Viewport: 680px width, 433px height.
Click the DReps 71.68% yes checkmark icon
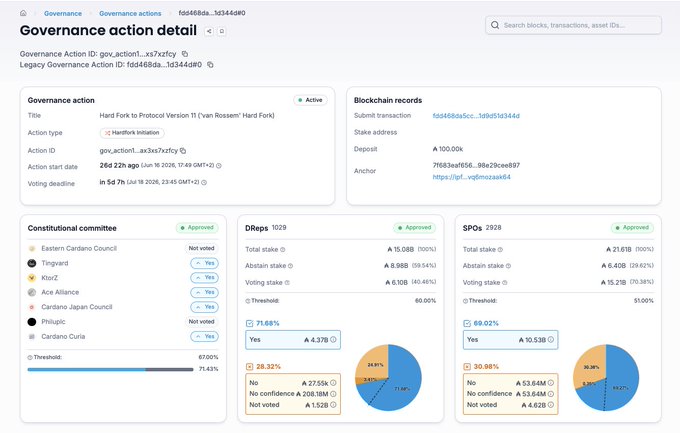point(249,324)
